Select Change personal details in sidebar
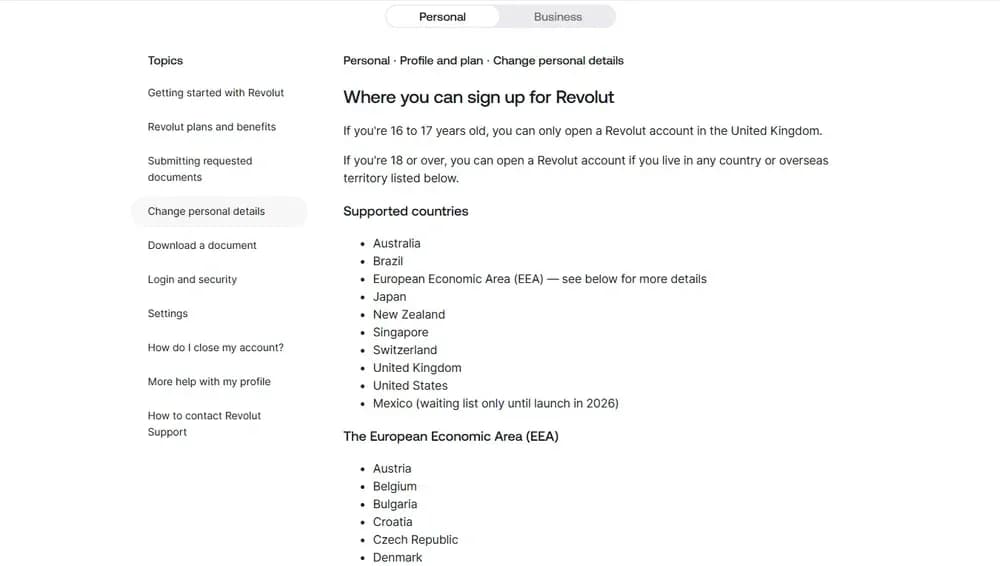 click(x=207, y=212)
